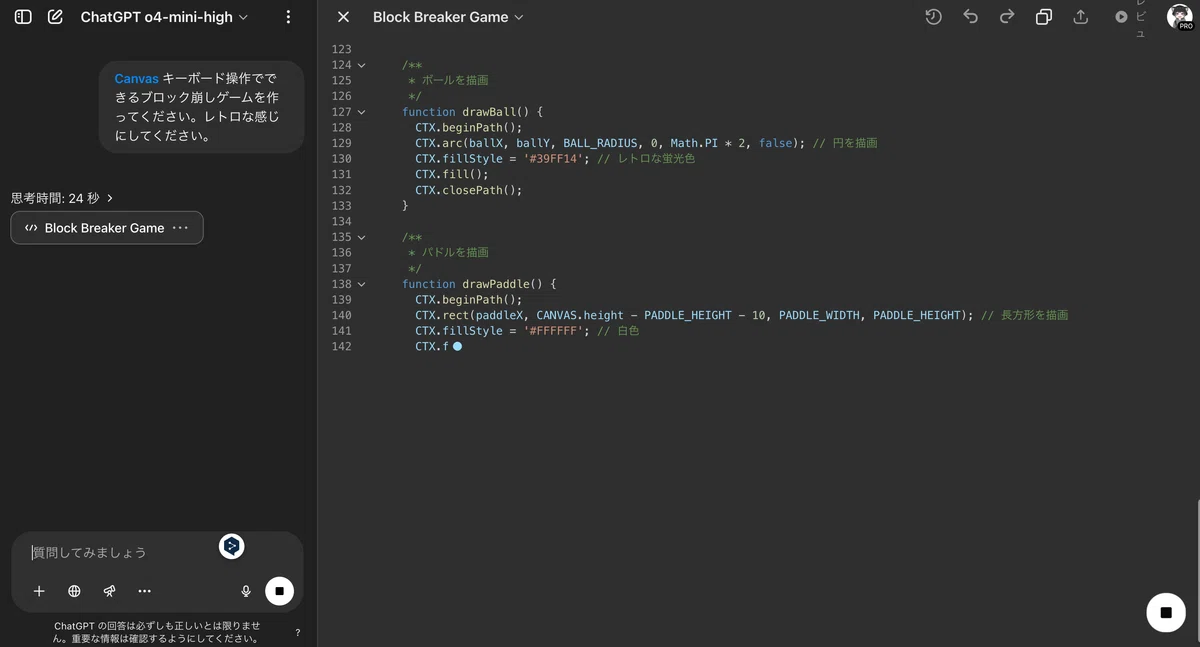The height and width of the screenshot is (647, 1200).
Task: Undo the last canvas change
Action: (970, 17)
